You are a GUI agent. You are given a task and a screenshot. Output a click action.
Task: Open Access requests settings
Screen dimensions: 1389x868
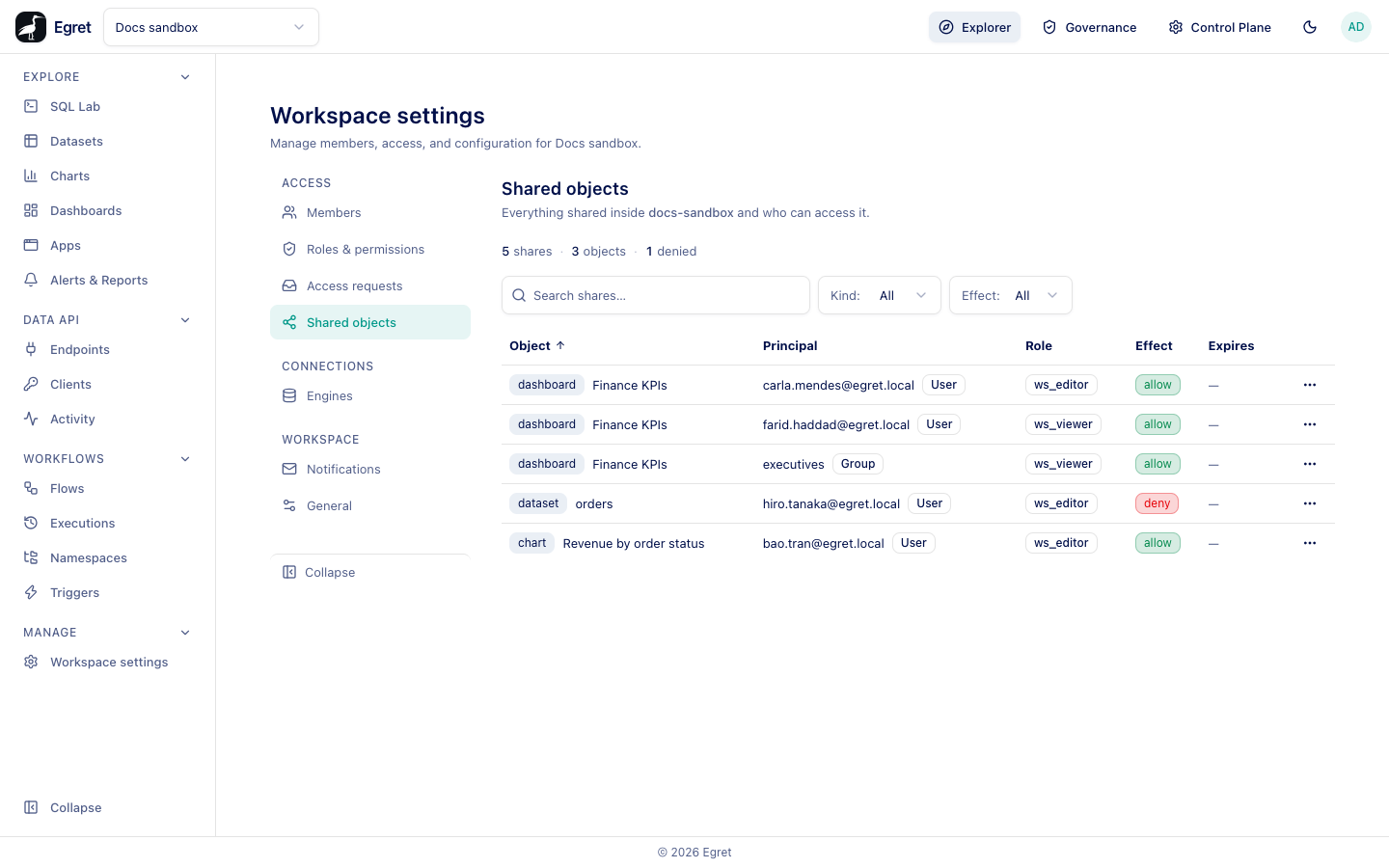[370, 285]
